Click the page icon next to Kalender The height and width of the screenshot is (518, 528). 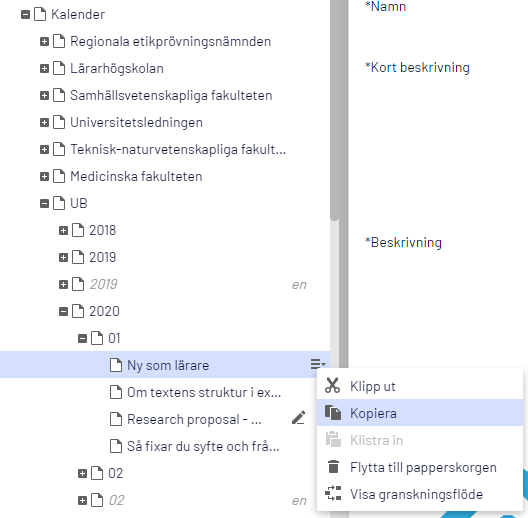40,14
